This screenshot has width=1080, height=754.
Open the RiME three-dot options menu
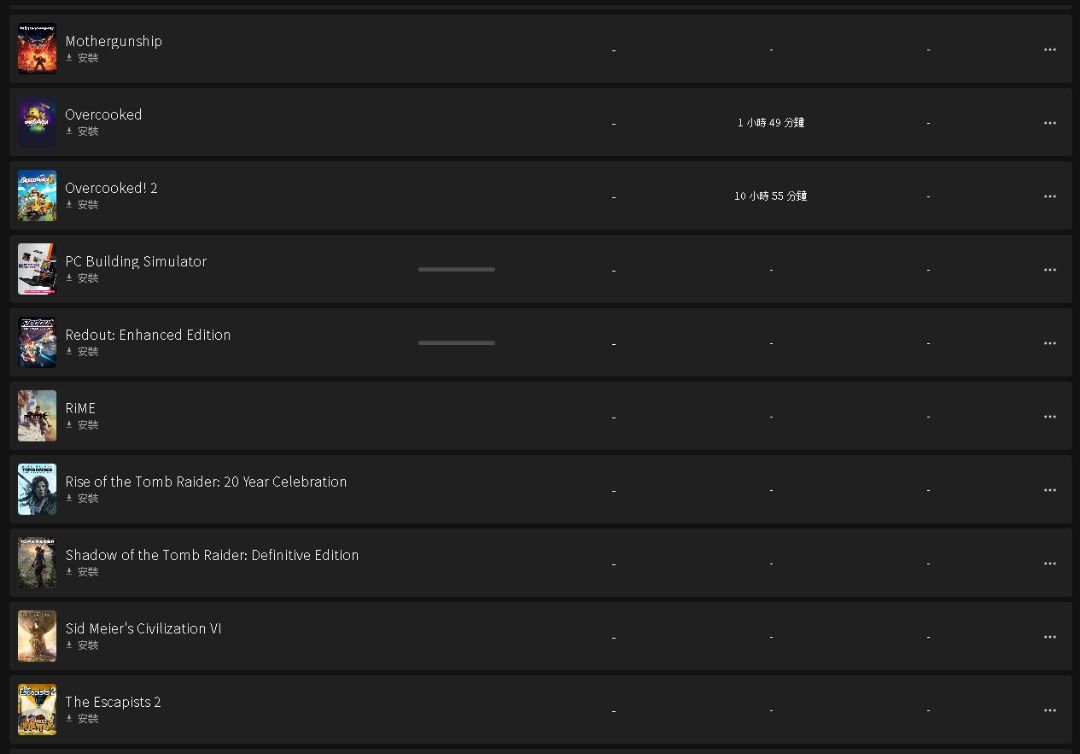(x=1049, y=417)
